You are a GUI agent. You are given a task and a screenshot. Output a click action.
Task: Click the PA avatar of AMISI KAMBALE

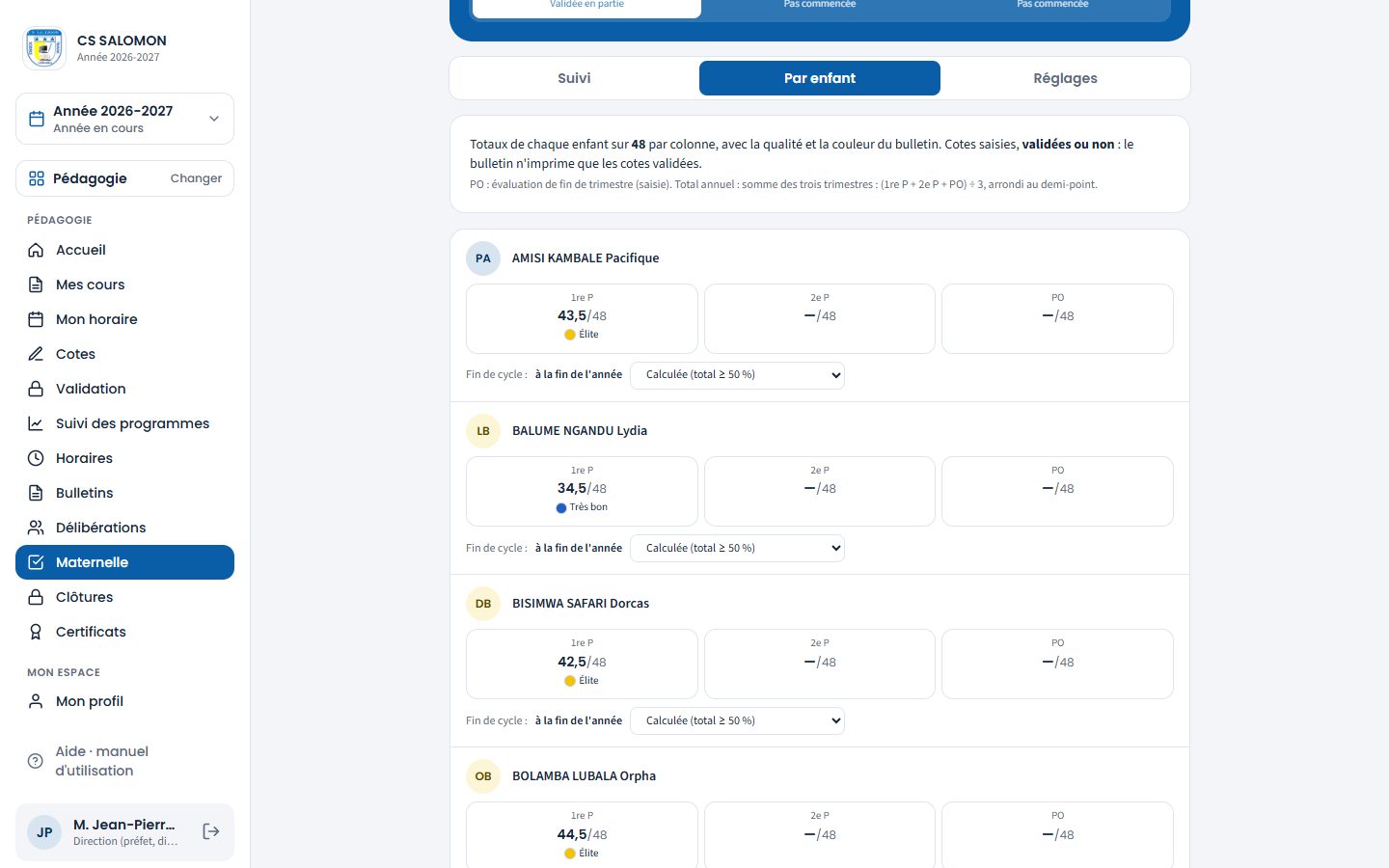click(483, 258)
